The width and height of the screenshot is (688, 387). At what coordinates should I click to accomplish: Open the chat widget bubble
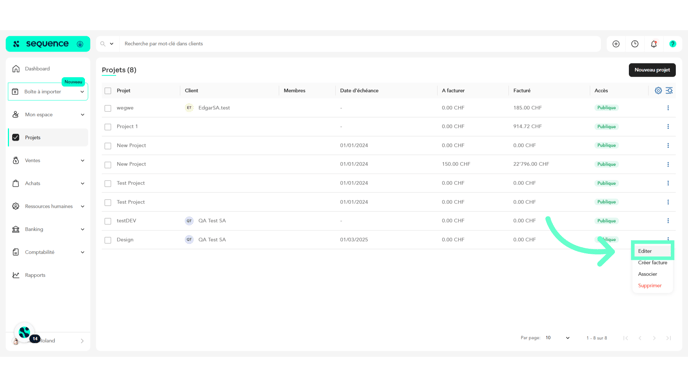click(24, 333)
